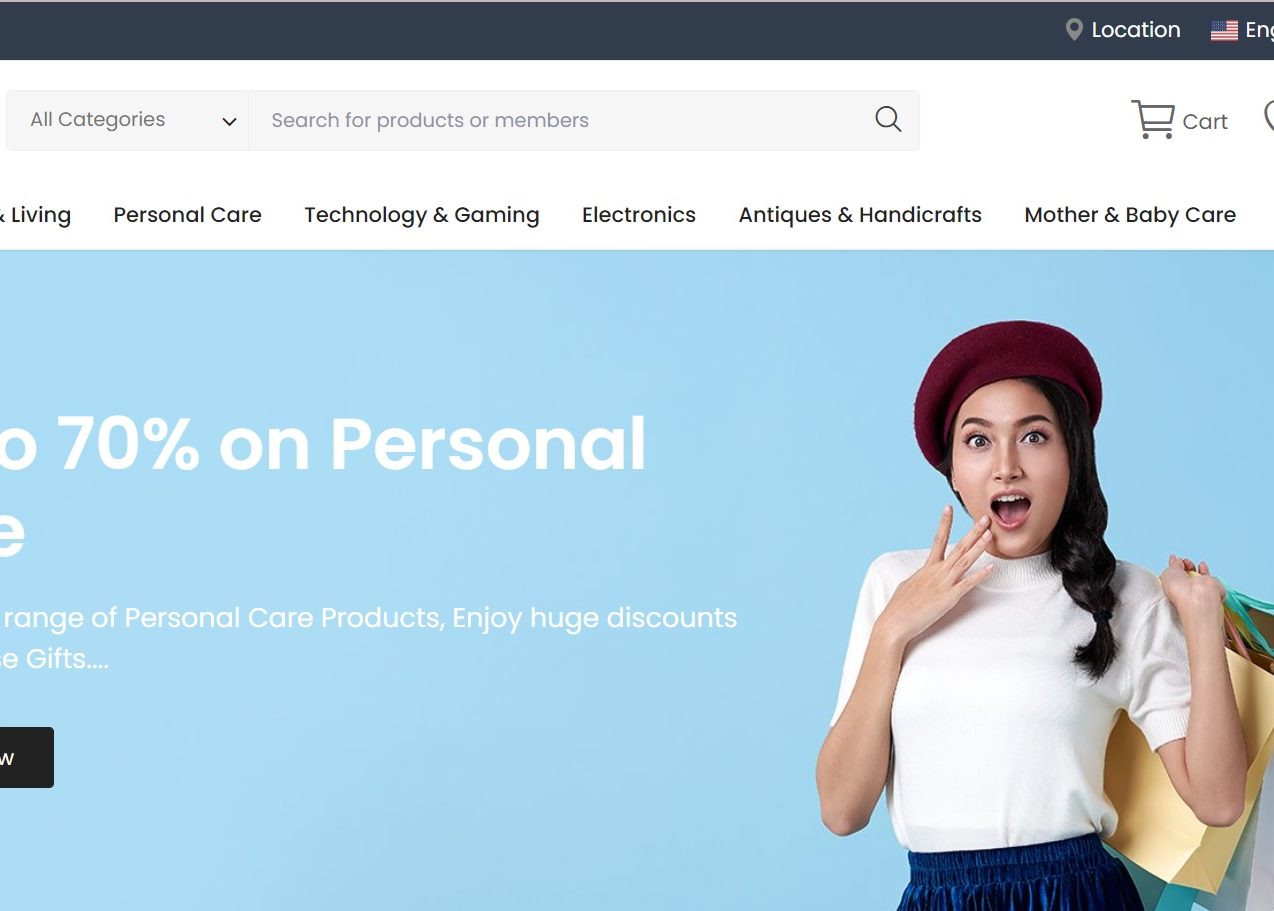The height and width of the screenshot is (911, 1274).
Task: Click the cut-off icon right of Cart
Action: click(x=1269, y=115)
